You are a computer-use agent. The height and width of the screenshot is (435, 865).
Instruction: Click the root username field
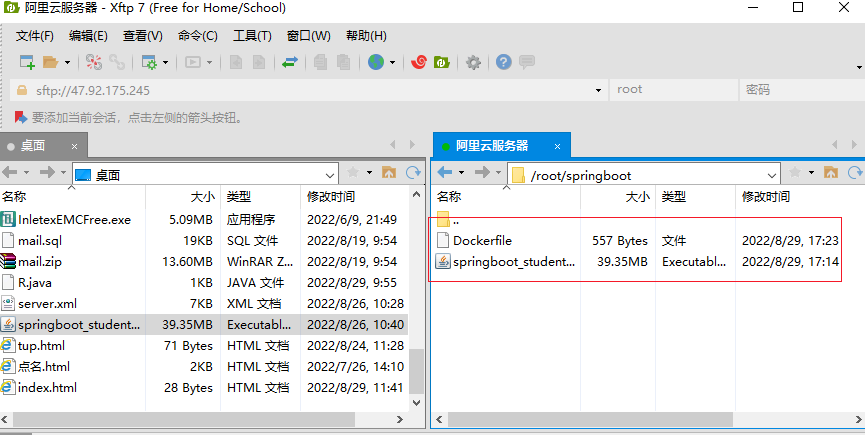pos(673,90)
